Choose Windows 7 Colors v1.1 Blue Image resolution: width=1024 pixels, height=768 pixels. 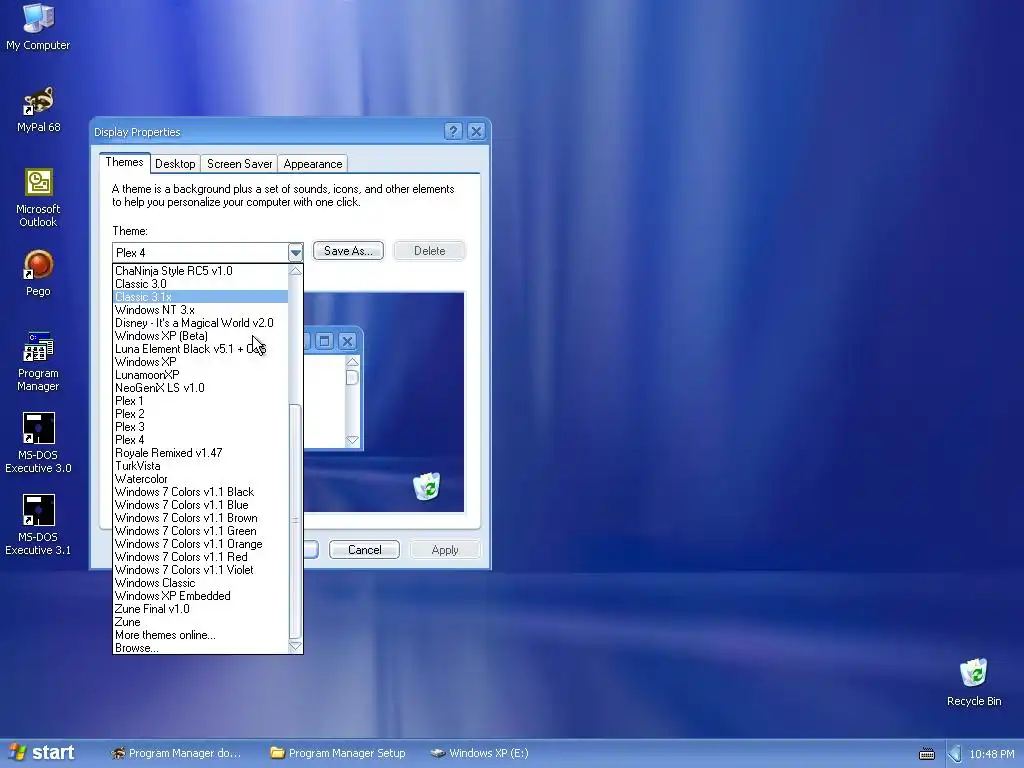(x=200, y=505)
